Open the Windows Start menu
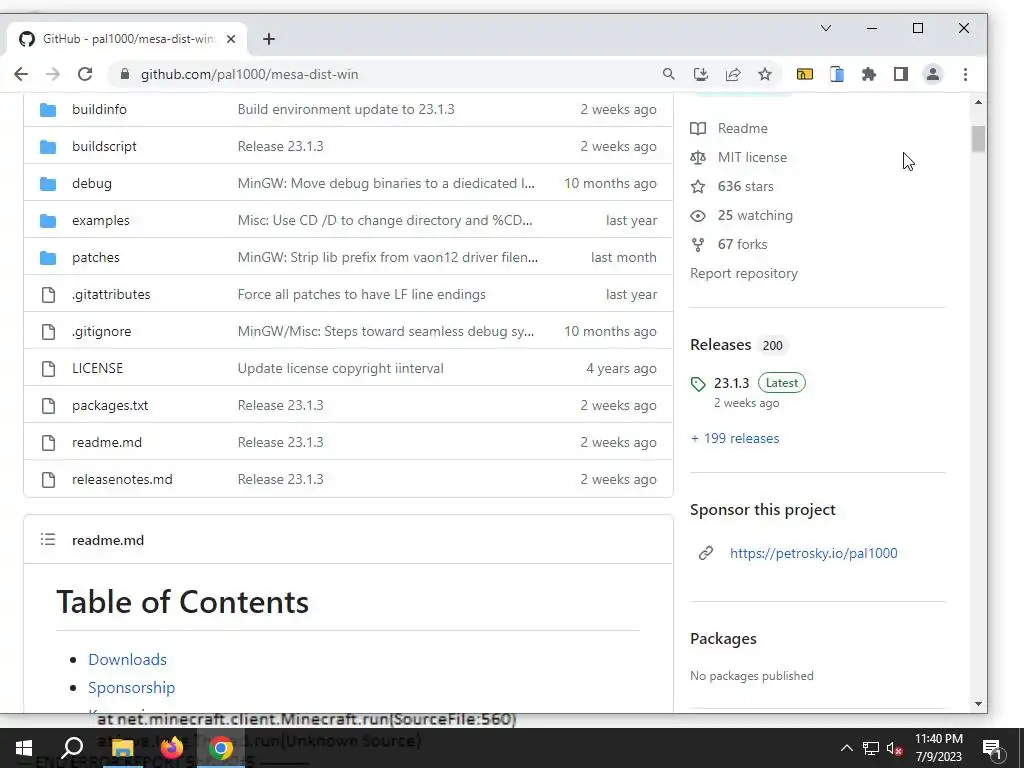Image resolution: width=1024 pixels, height=768 pixels. point(24,748)
